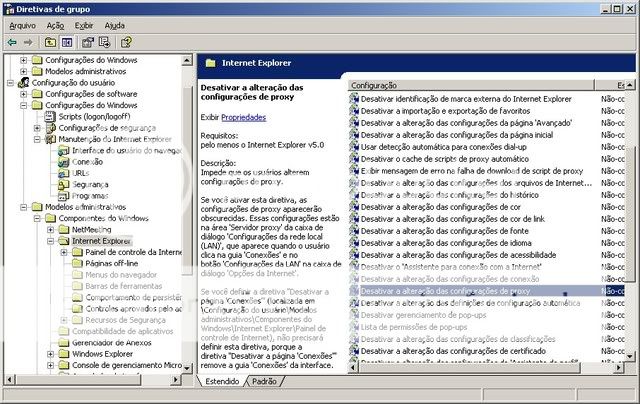Select Compatibilidade de aplicativos in the tree

[x=122, y=331]
